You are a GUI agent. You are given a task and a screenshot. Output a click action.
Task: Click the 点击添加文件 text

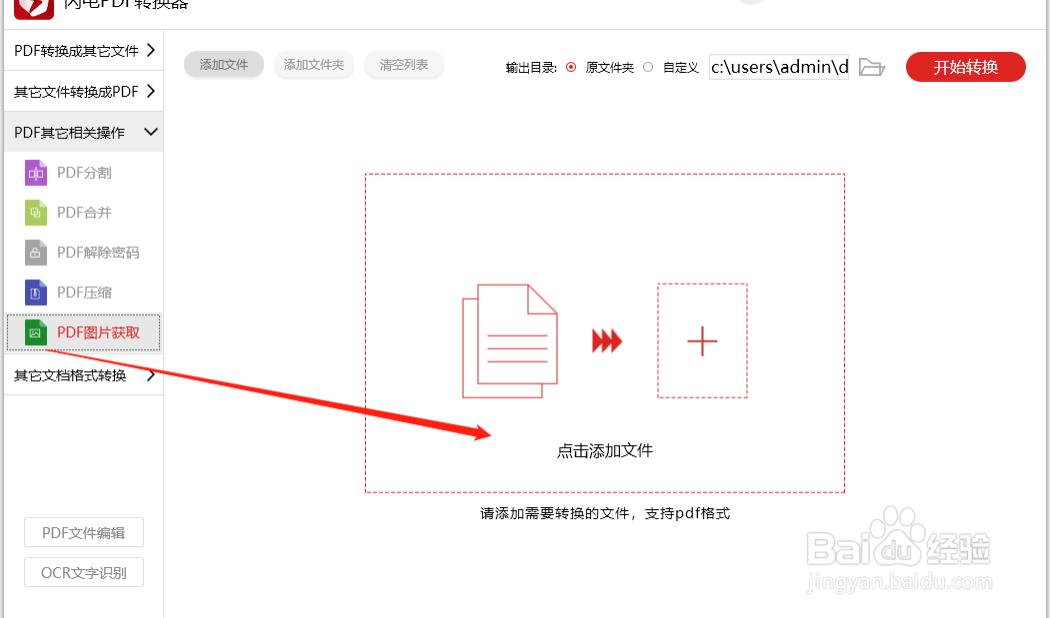coord(605,450)
